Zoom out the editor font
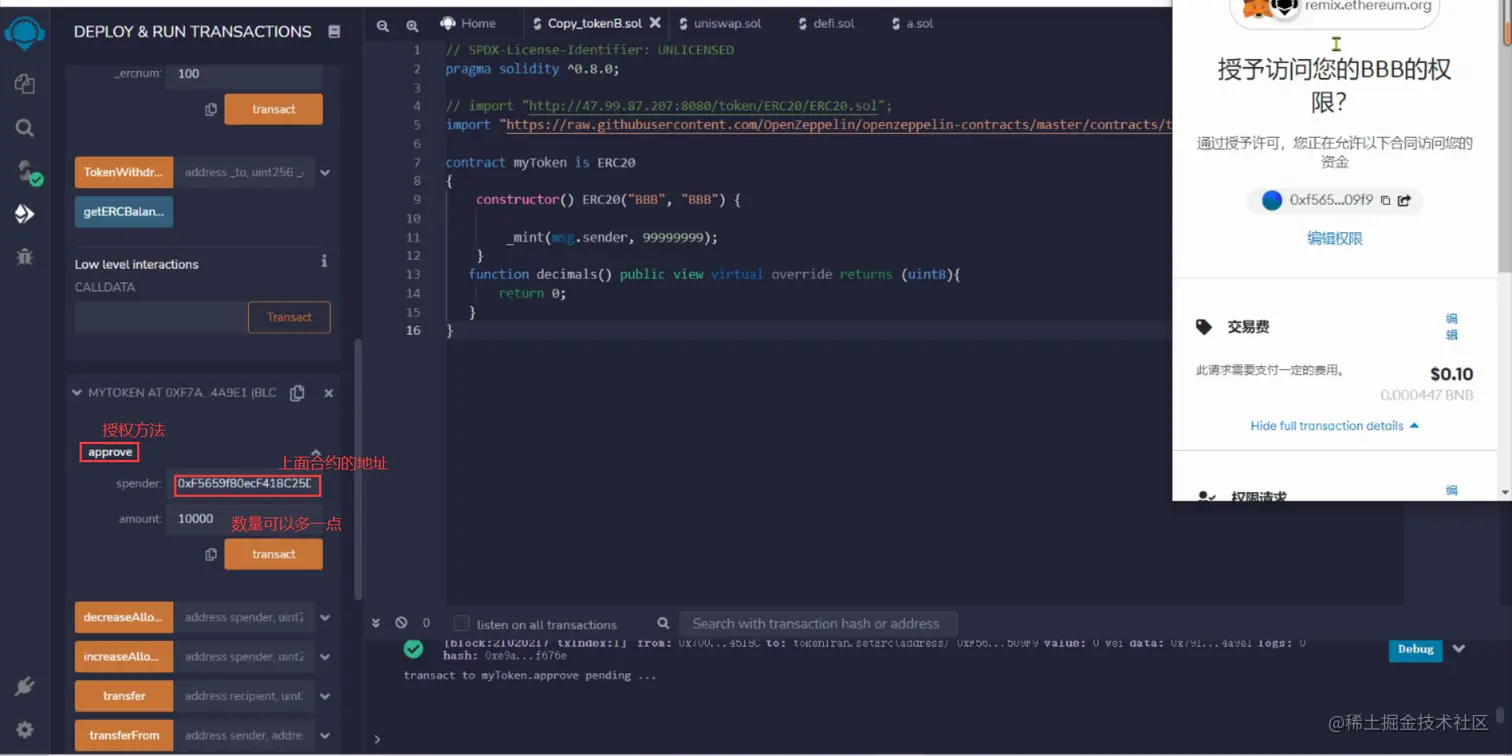 [x=383, y=26]
